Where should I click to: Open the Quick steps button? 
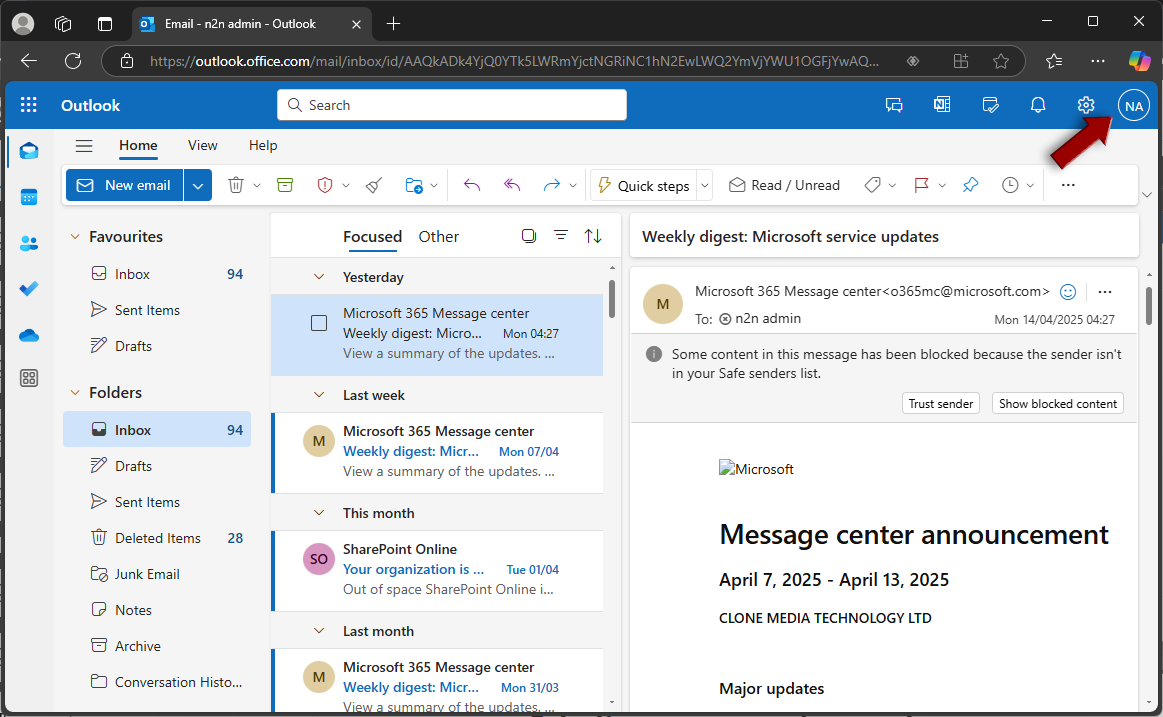tap(644, 185)
